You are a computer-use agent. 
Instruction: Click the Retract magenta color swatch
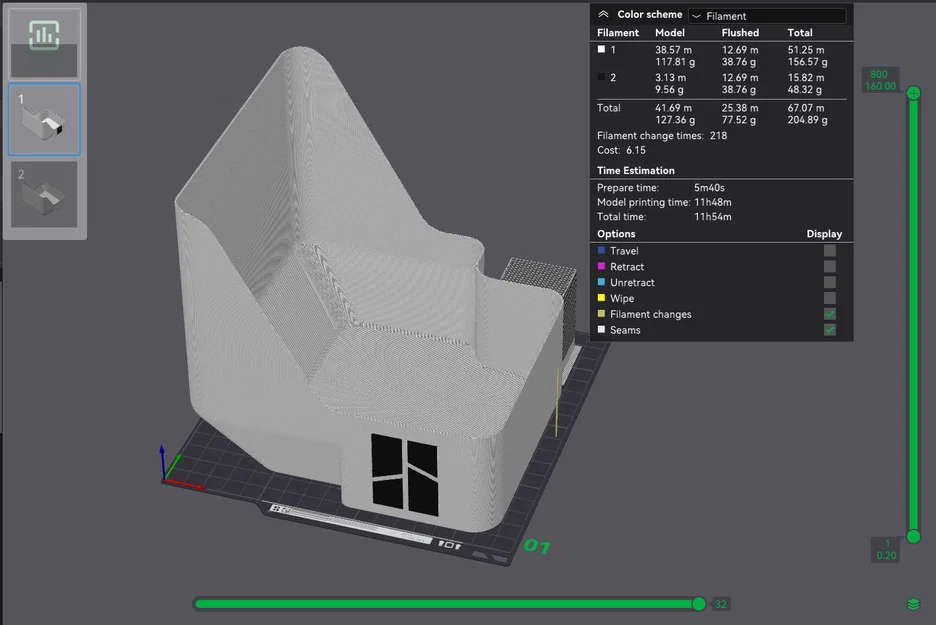pos(601,266)
